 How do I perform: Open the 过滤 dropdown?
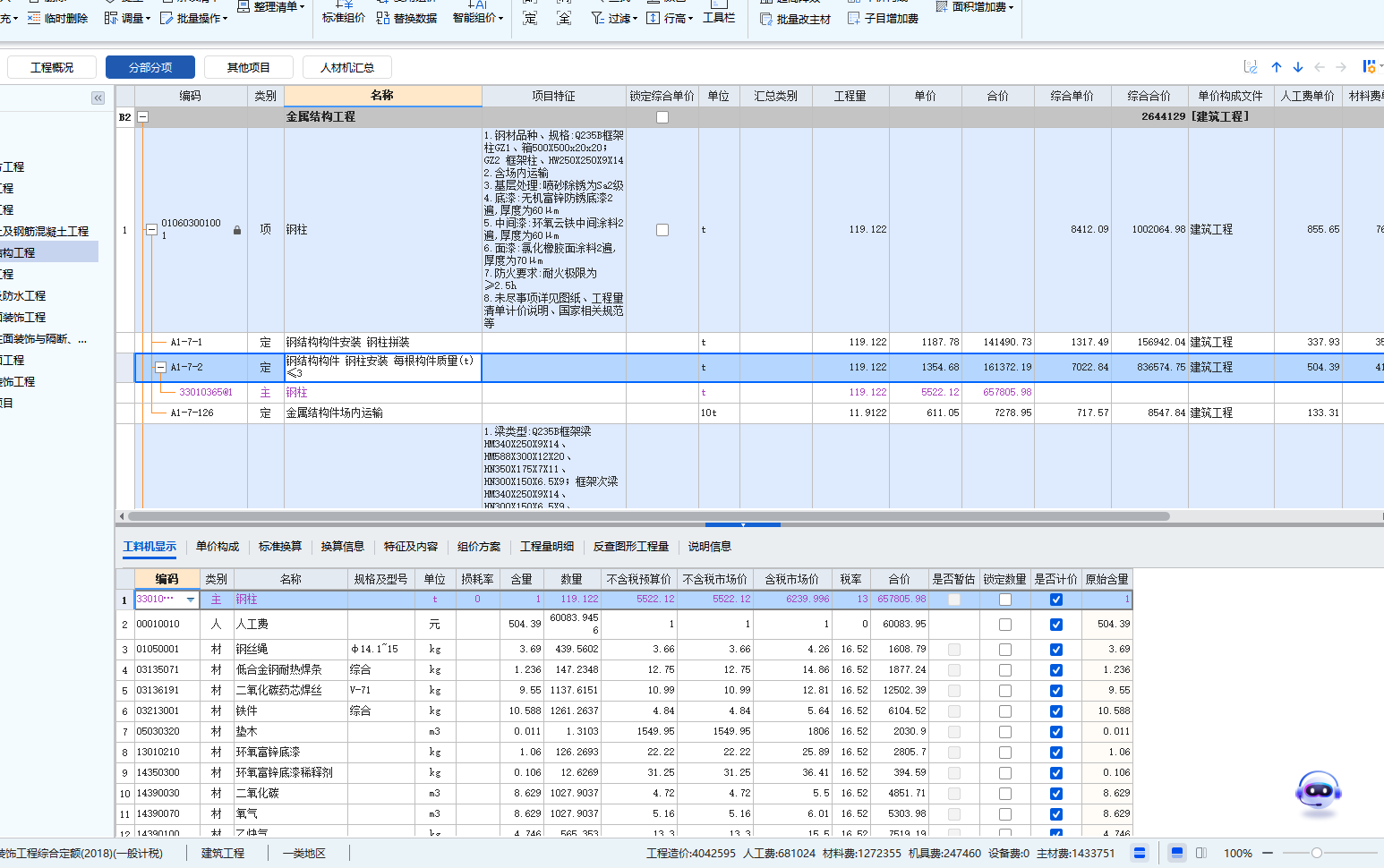pos(614,18)
